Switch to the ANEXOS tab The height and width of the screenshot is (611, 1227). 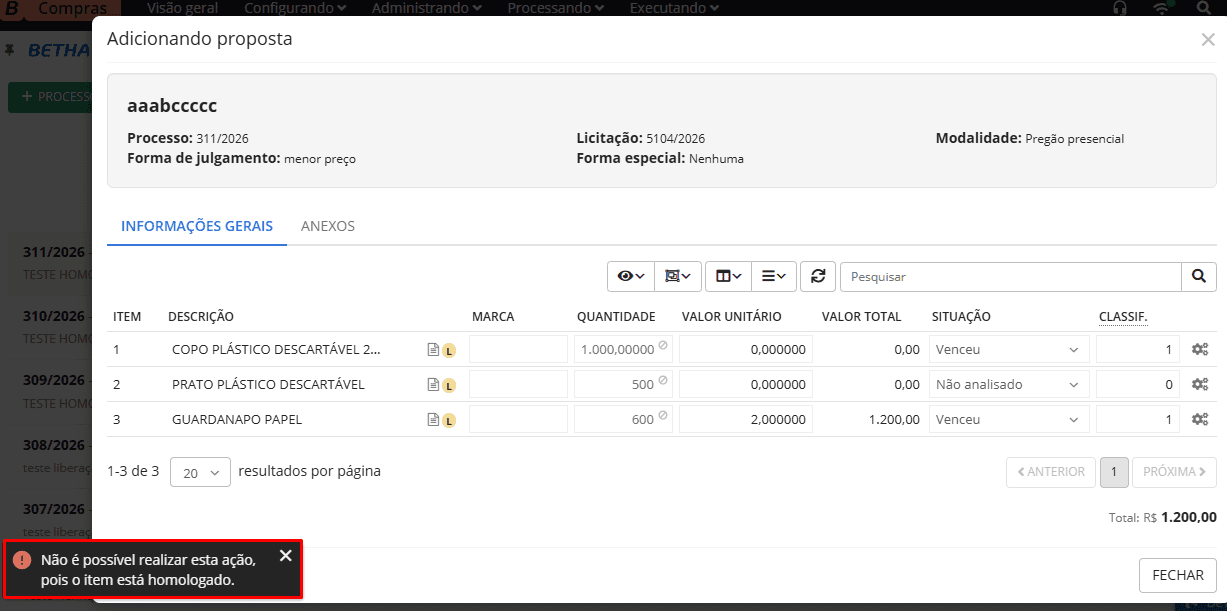pos(328,226)
